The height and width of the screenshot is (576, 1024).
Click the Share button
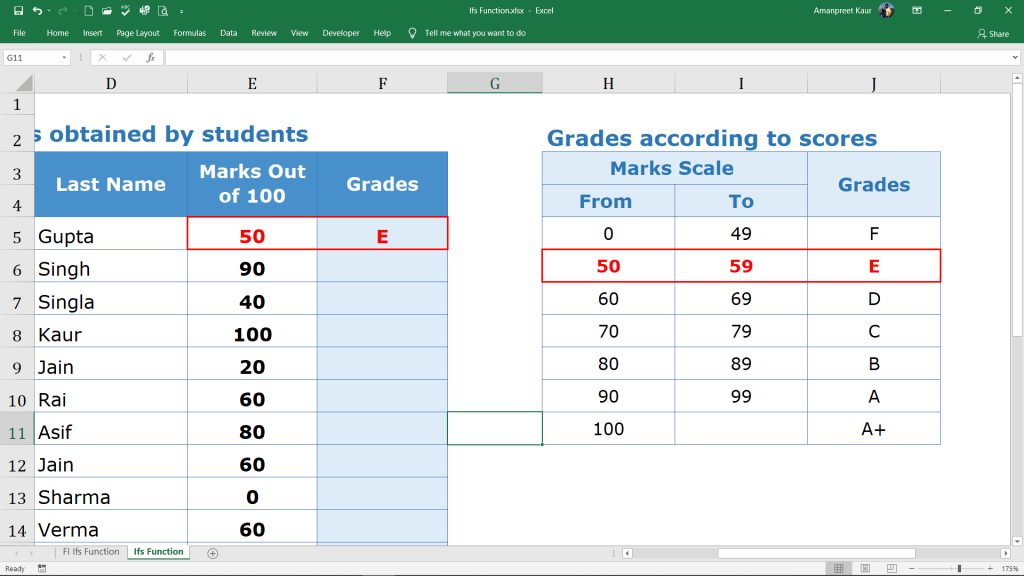point(991,32)
